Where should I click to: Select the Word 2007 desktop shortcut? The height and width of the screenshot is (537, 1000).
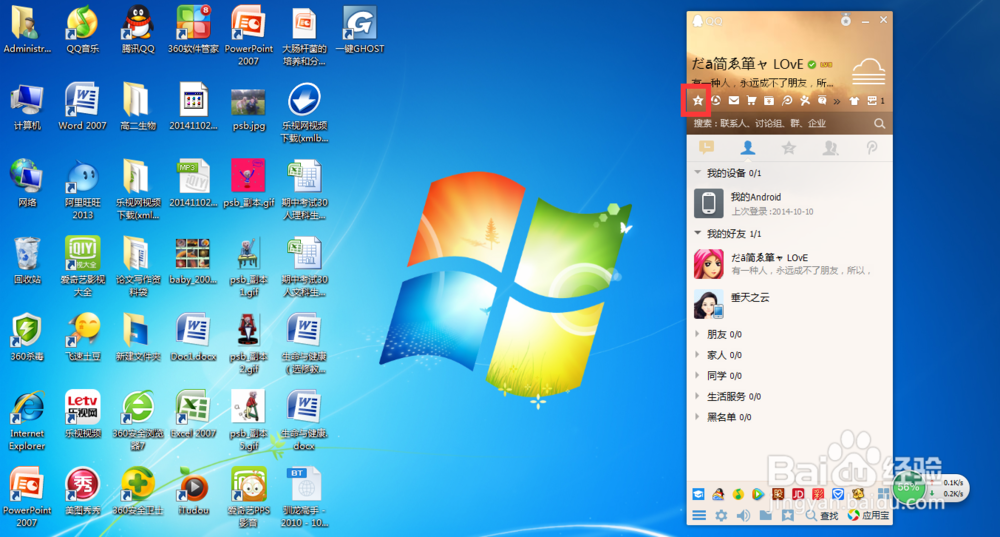82,106
